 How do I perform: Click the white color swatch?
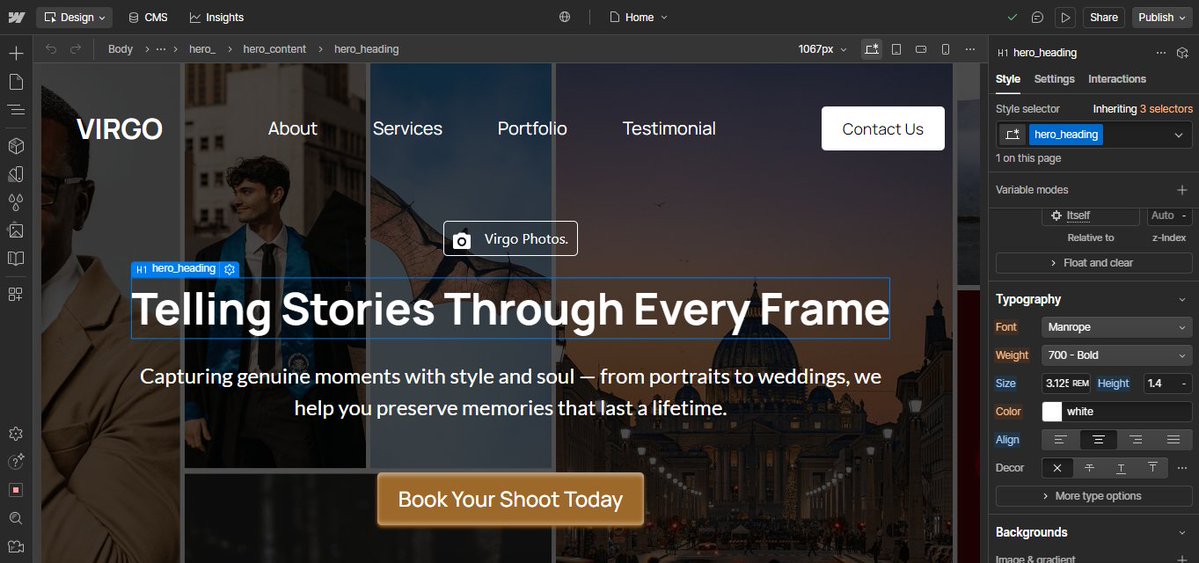1052,412
